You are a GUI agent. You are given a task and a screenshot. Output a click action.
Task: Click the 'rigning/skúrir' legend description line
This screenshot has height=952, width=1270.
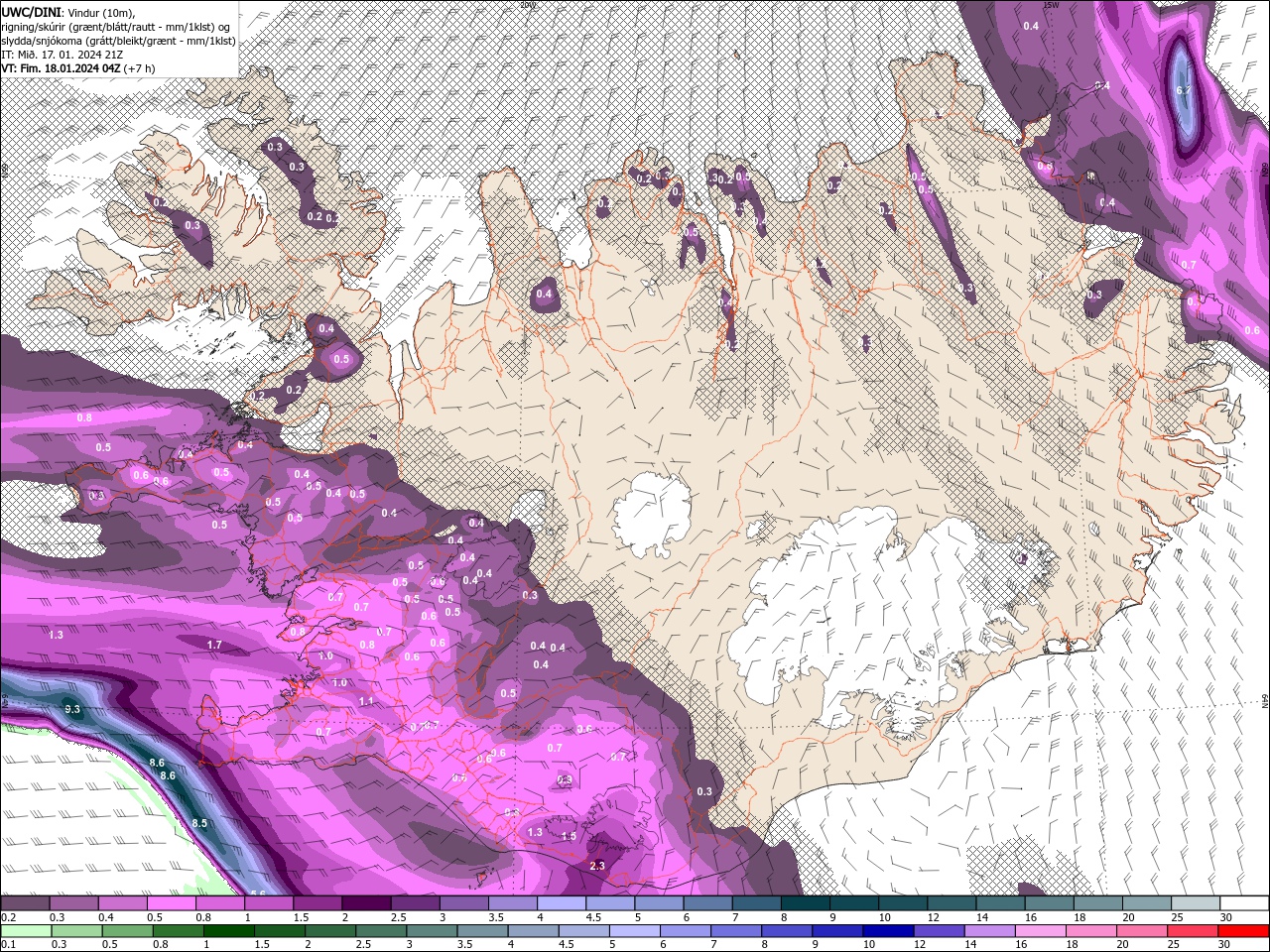coord(117,26)
